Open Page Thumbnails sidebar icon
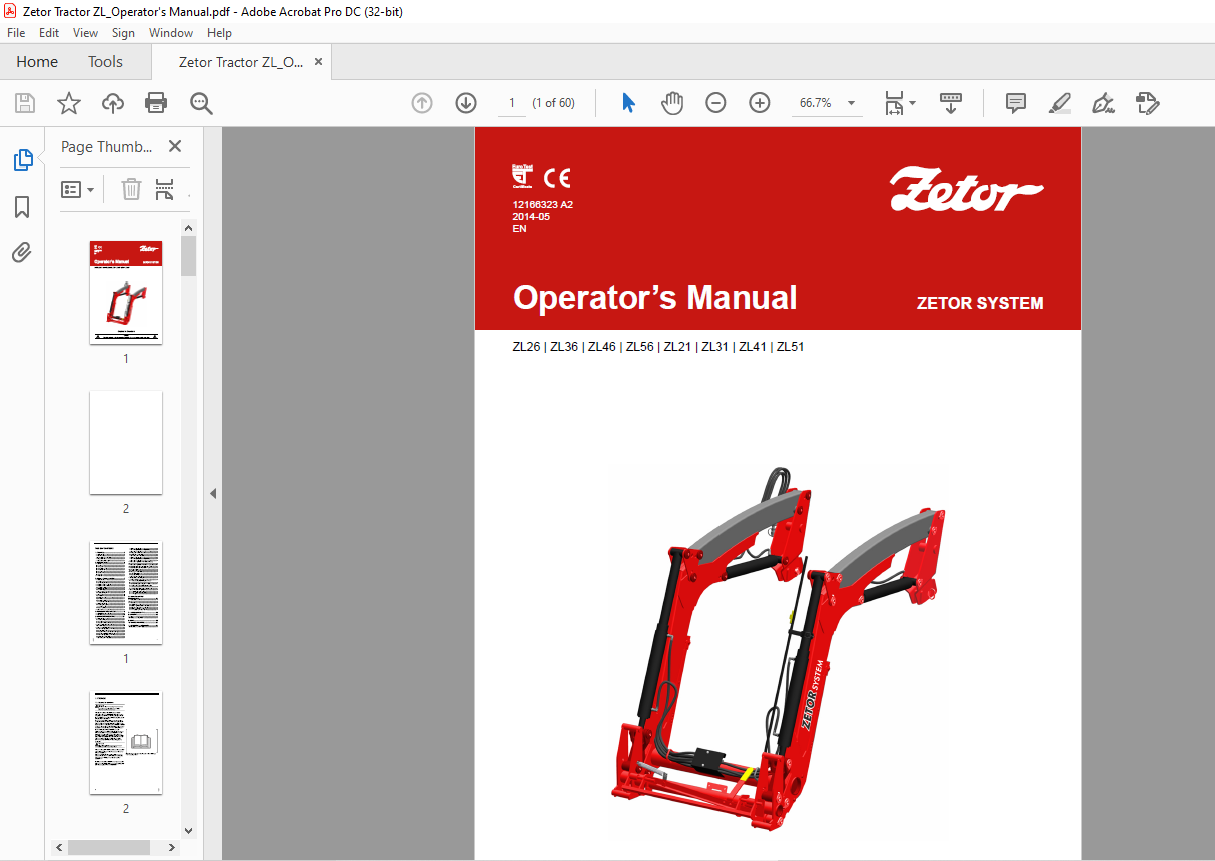The height and width of the screenshot is (861, 1215). [22, 160]
